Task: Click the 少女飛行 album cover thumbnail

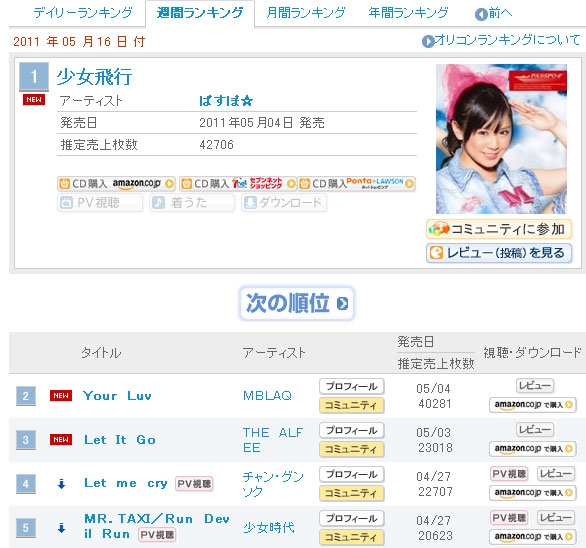Action: pyautogui.click(x=501, y=139)
